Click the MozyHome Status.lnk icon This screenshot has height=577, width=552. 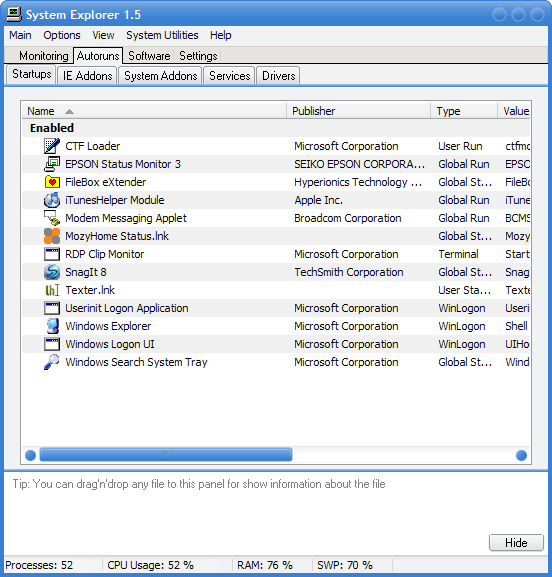[52, 236]
